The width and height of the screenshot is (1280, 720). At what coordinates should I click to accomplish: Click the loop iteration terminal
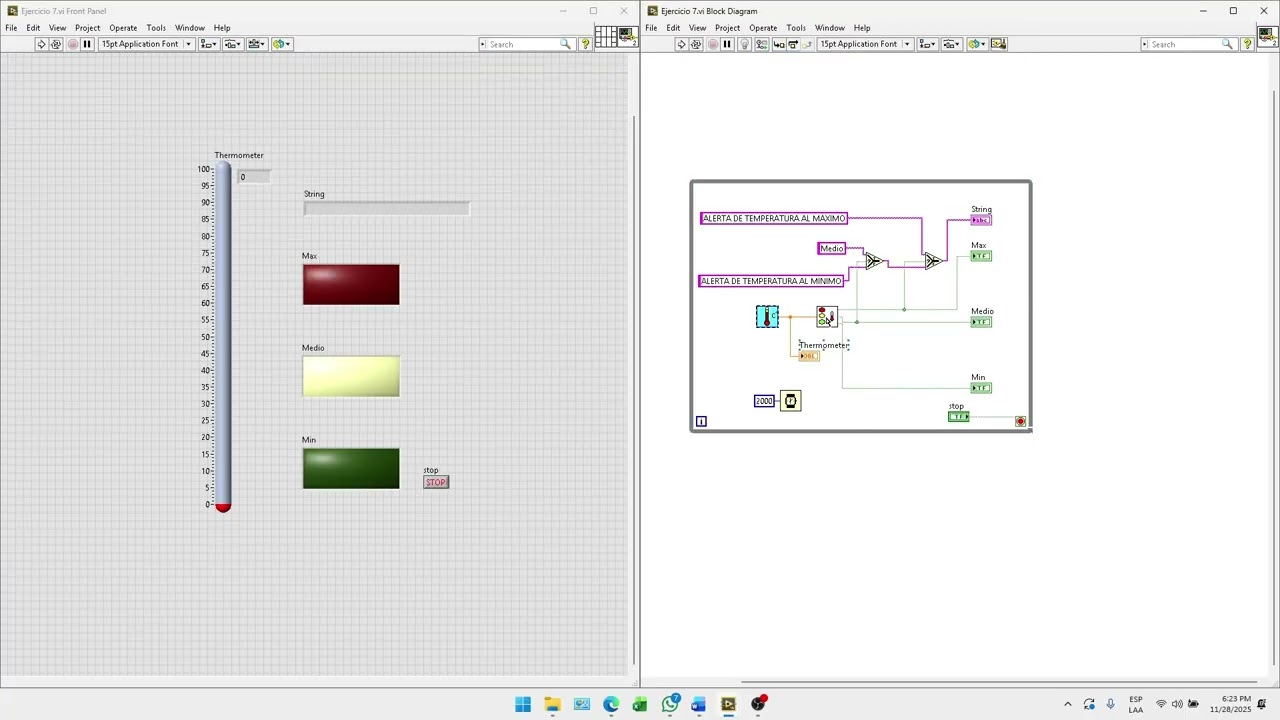(701, 421)
